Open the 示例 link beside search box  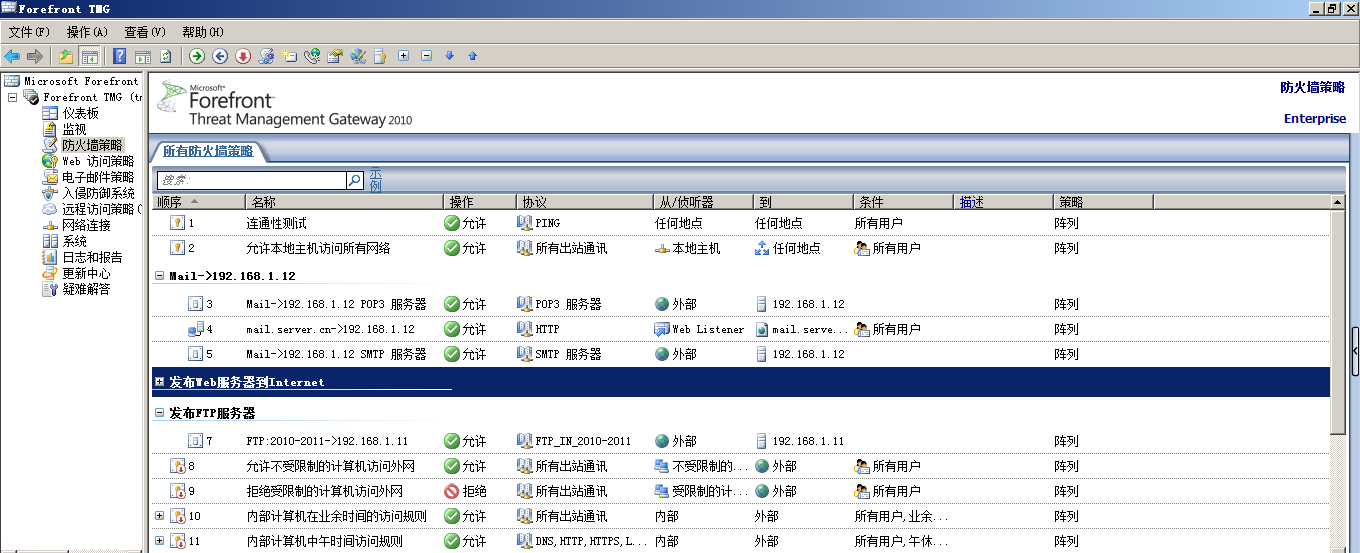click(375, 180)
